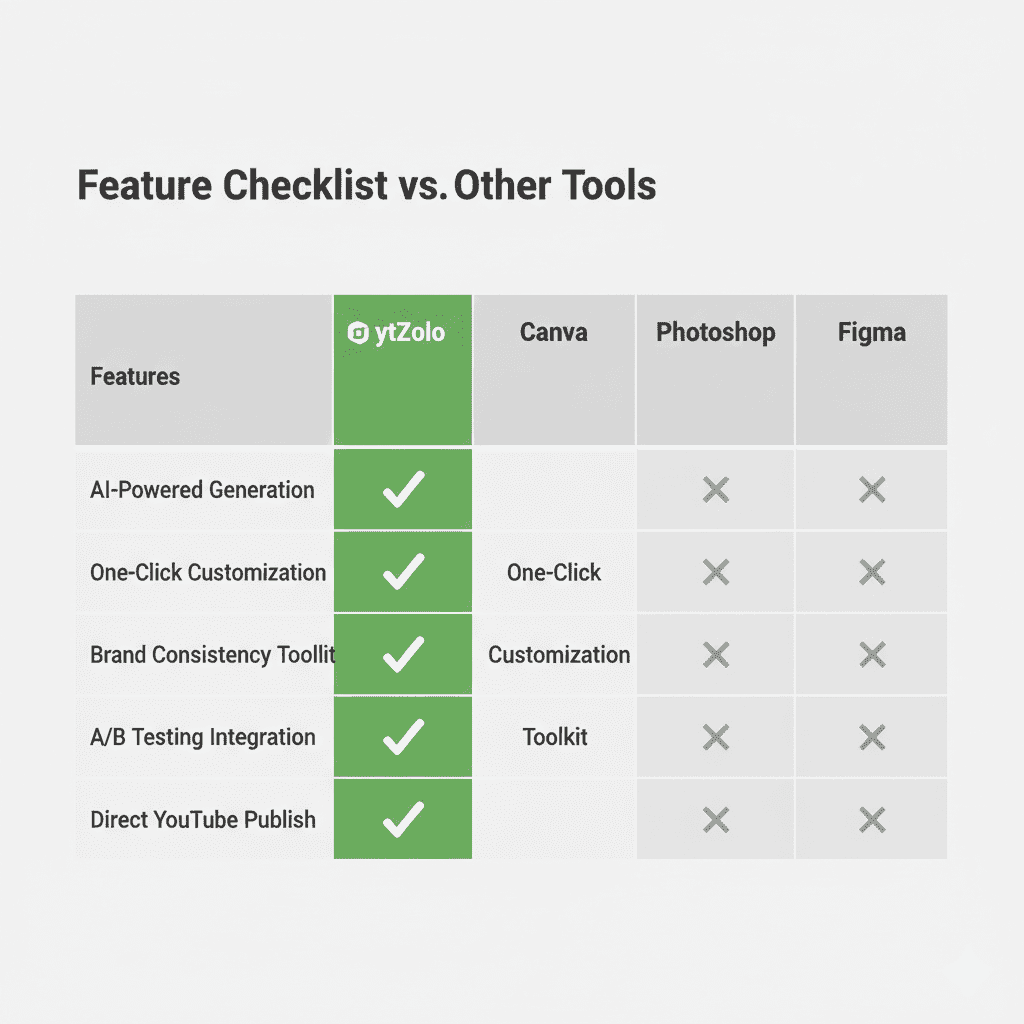The image size is (1024, 1024).
Task: Click Photoshop's X for AI-Powered Generation
Action: tap(715, 490)
